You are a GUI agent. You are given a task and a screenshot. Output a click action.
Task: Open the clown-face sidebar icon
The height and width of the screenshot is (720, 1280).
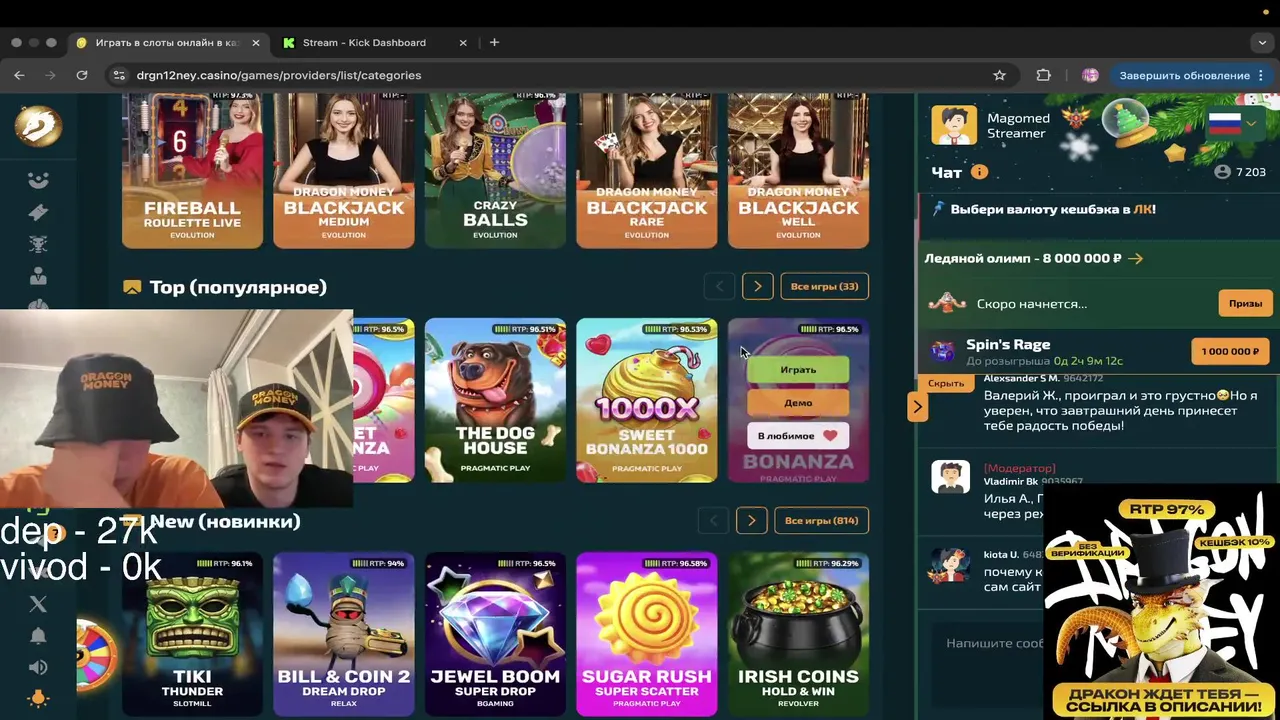click(x=38, y=181)
